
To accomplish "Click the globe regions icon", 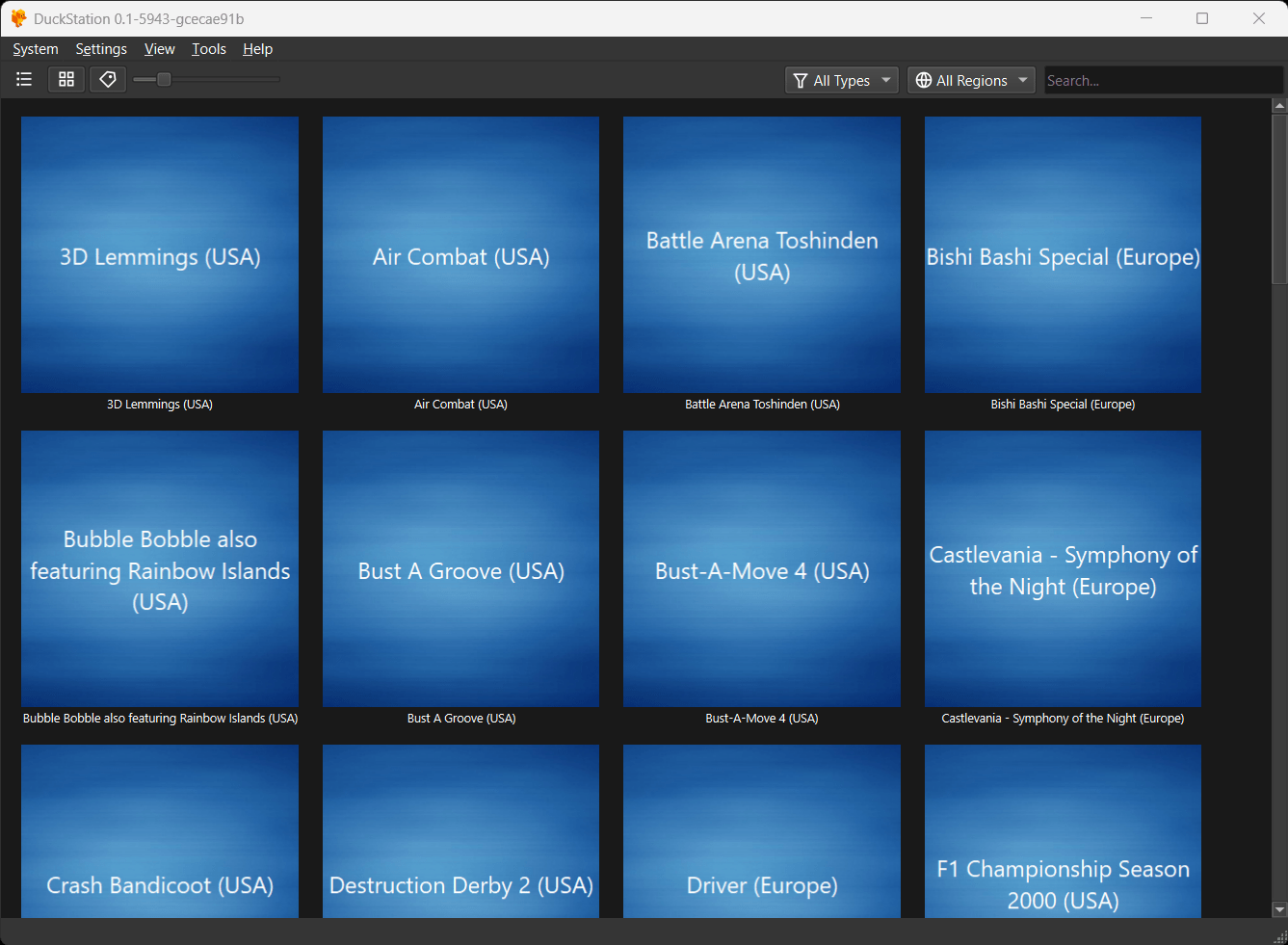I will (x=923, y=81).
